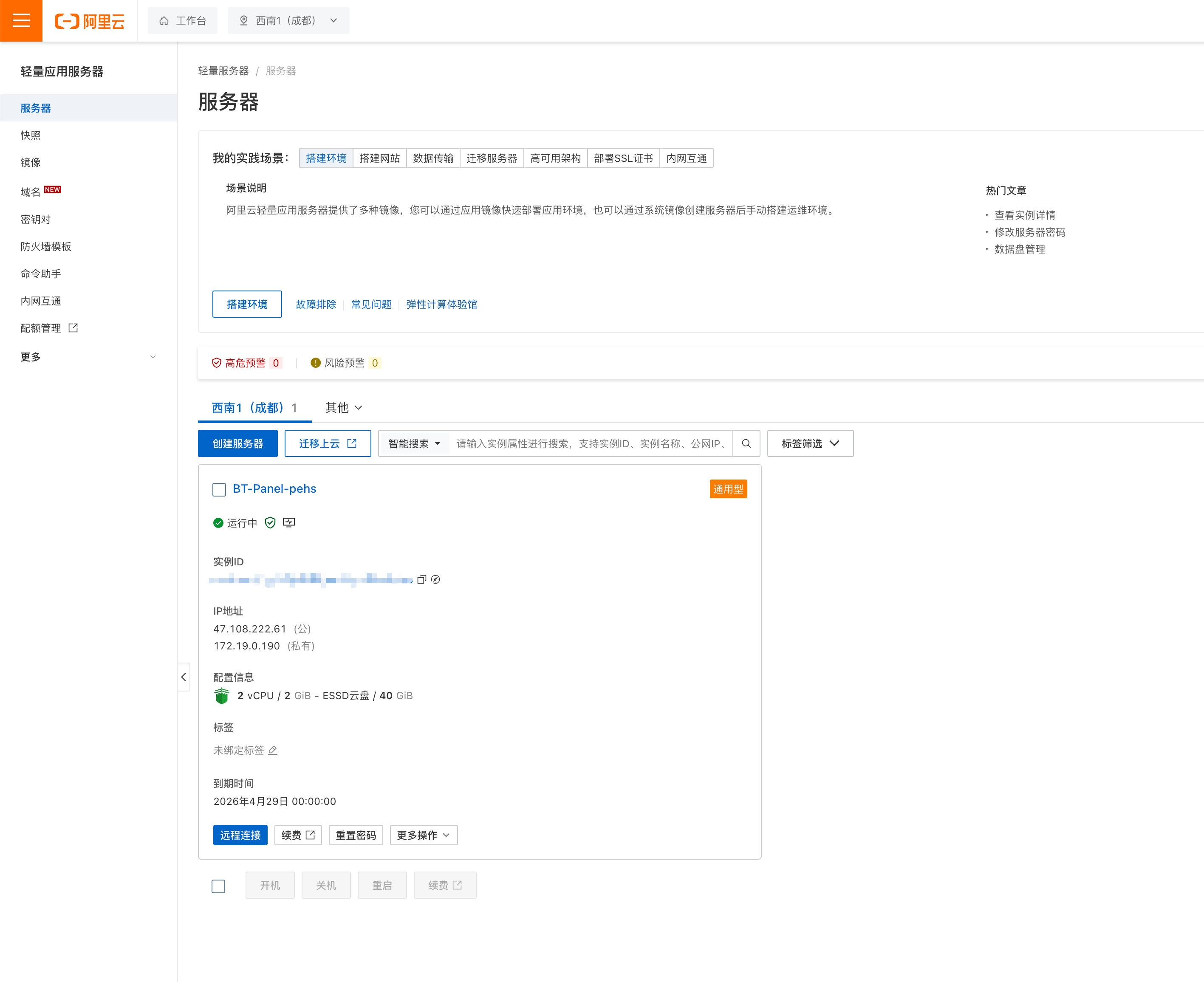Expand 更多 in the sidebar
The width and height of the screenshot is (1204, 982).
[x=88, y=357]
